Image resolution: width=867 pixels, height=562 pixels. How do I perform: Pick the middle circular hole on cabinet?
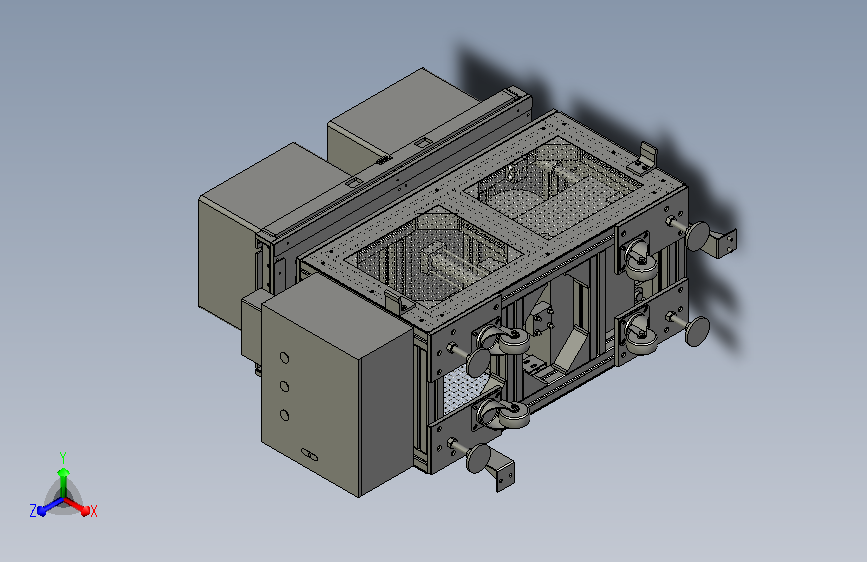click(284, 387)
